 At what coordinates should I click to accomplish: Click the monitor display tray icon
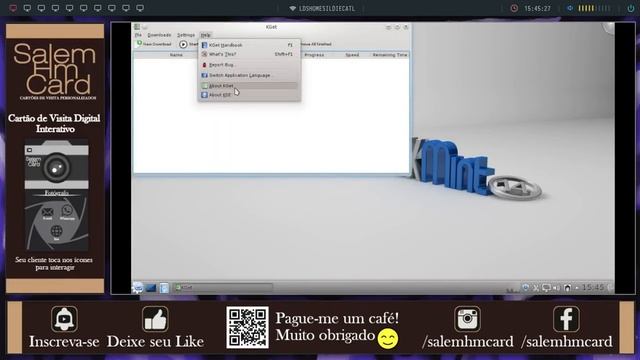(546, 288)
